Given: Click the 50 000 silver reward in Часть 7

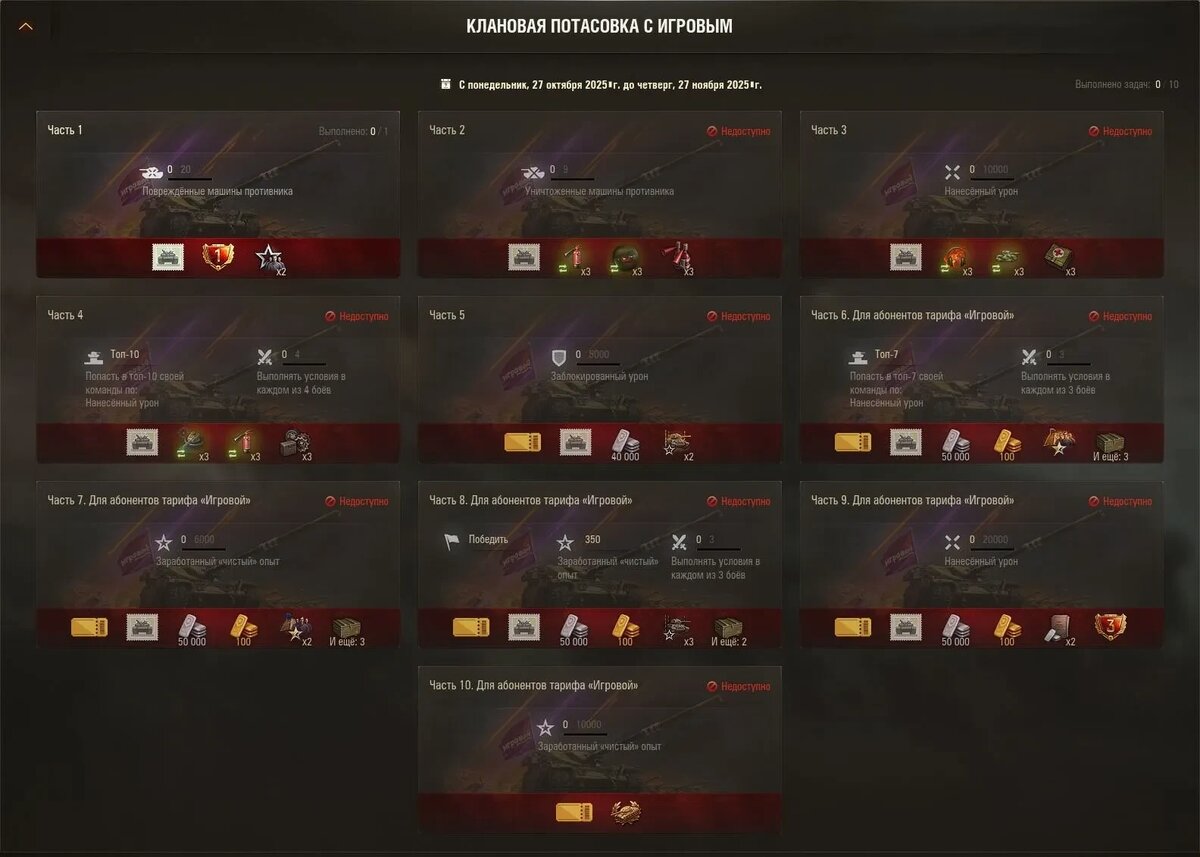Looking at the screenshot, I should 190,630.
